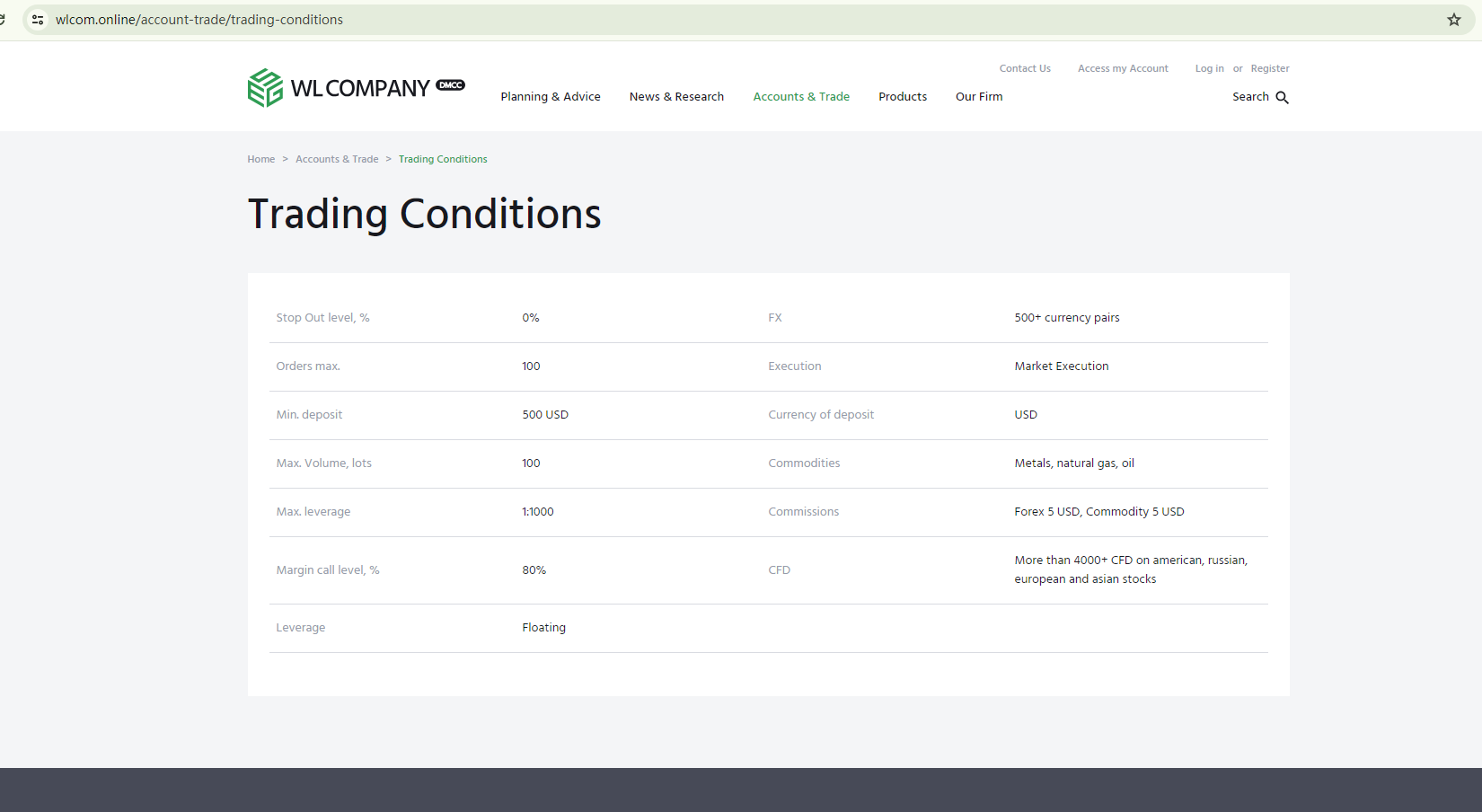Go to Access my Account
Screen dimensions: 1482x812
pyautogui.click(x=1123, y=68)
